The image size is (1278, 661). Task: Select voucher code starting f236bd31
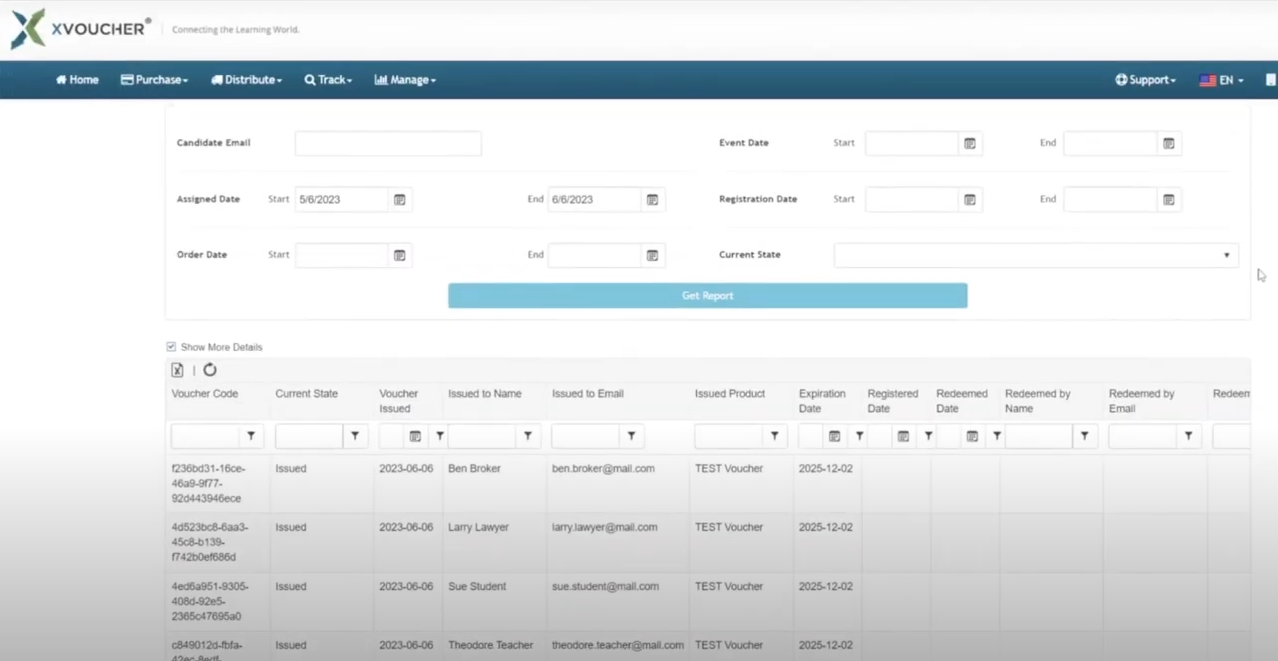click(208, 484)
